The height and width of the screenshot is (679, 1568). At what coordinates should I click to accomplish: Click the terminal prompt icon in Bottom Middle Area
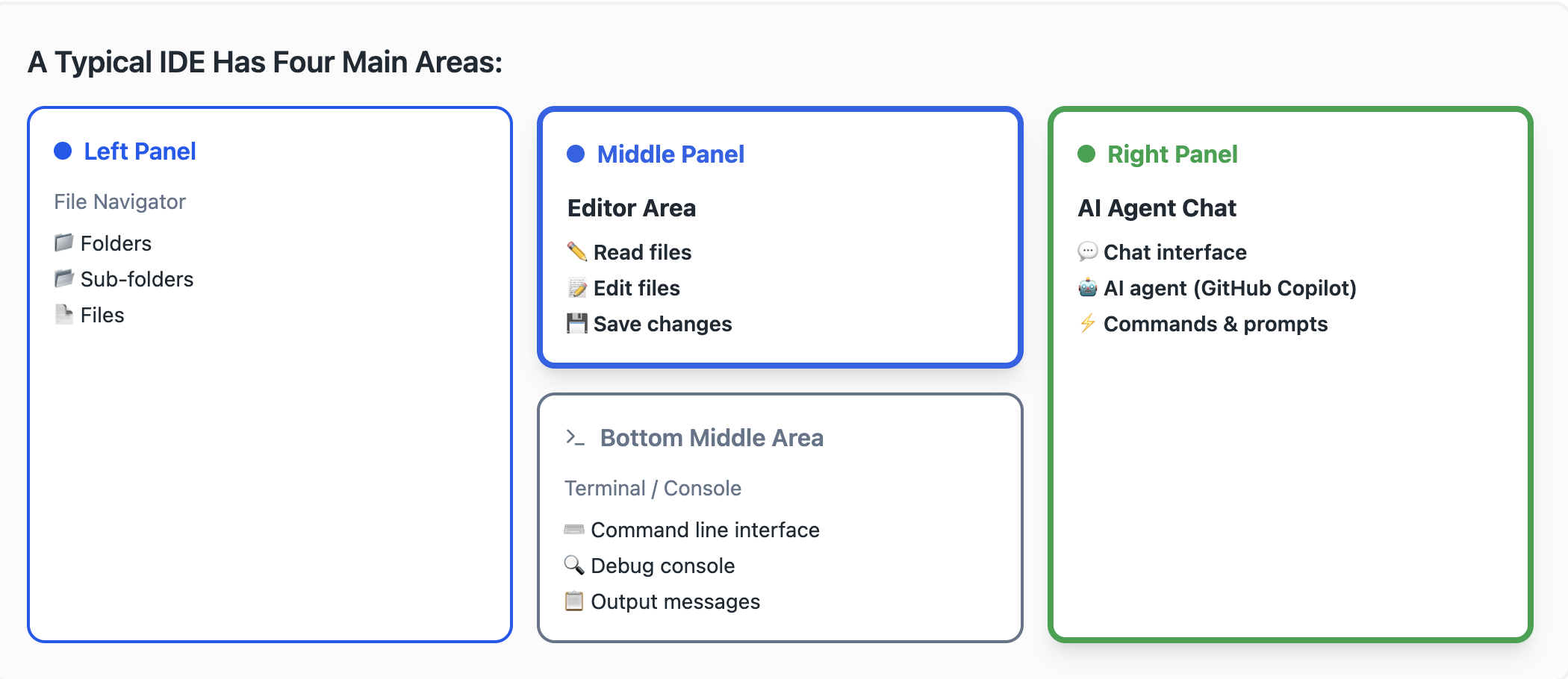coord(574,437)
